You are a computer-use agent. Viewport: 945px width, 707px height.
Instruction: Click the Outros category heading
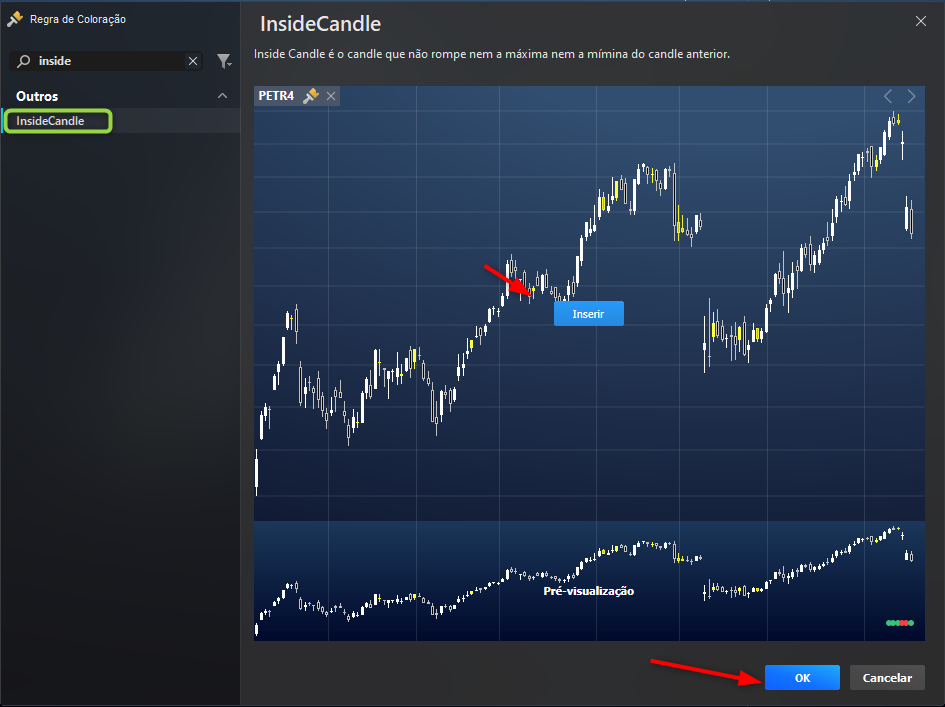pyautogui.click(x=37, y=96)
